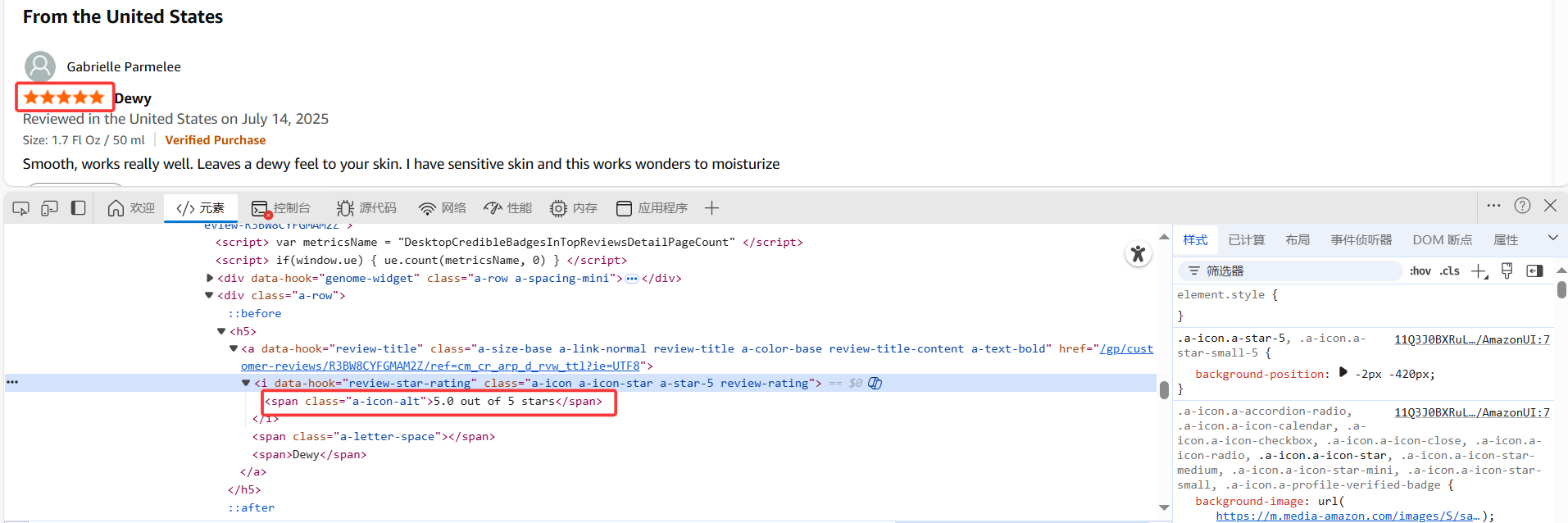Add new style rule plus icon
Image resolution: width=1568 pixels, height=523 pixels.
click(x=1479, y=271)
